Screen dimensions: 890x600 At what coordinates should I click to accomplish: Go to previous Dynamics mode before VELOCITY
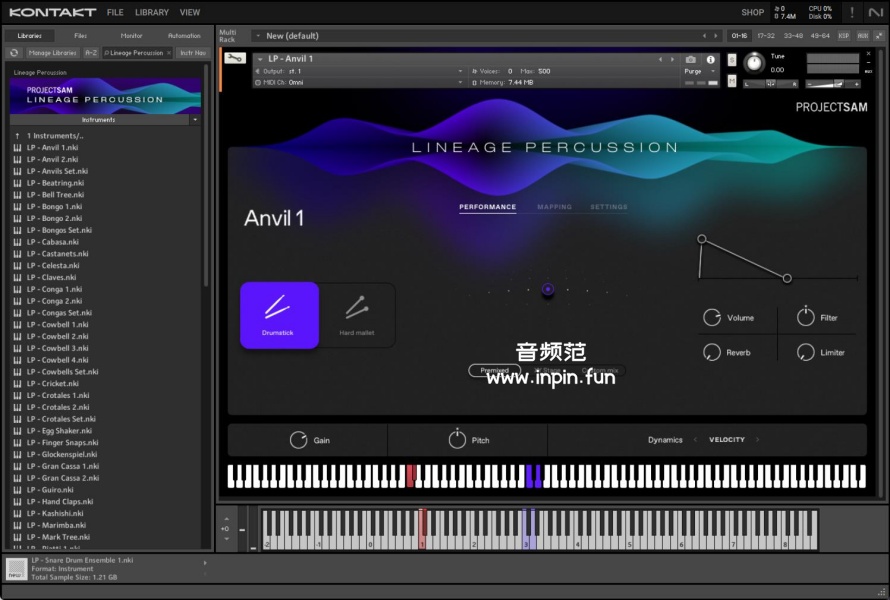coord(695,439)
